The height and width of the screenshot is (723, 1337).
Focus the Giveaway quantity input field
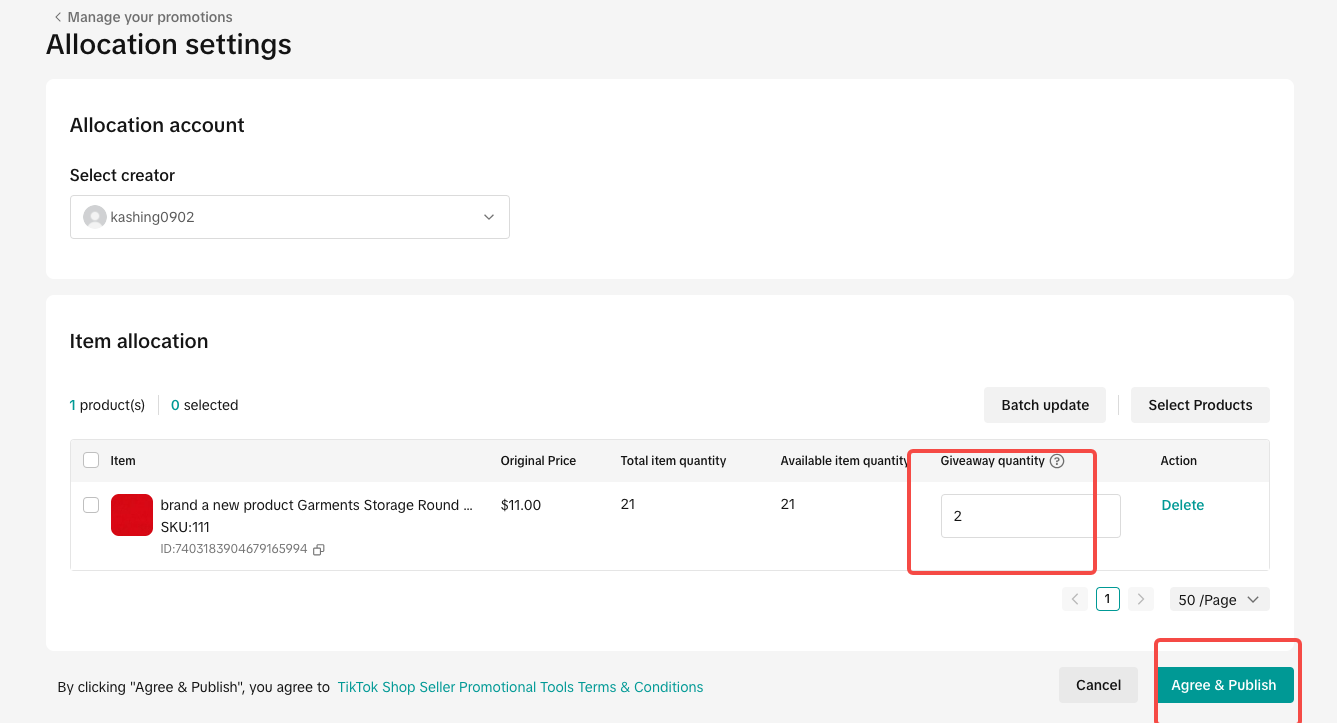[1030, 516]
